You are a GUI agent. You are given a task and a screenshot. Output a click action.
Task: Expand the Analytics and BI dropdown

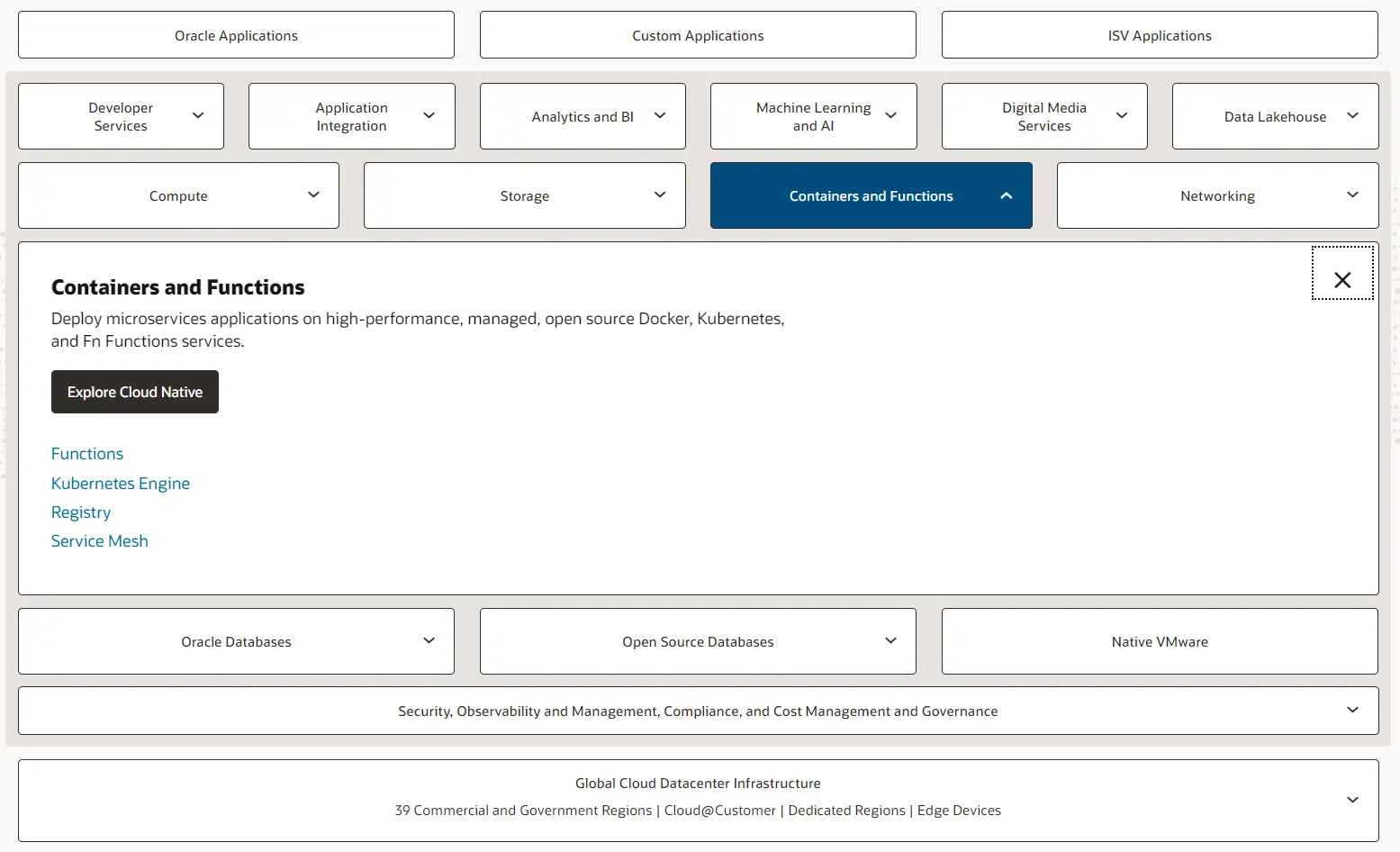coord(583,116)
